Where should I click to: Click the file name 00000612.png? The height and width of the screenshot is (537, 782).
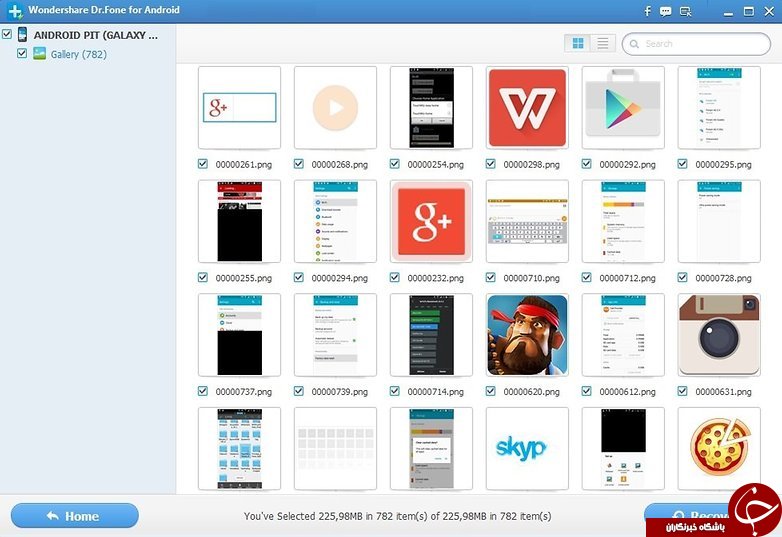[x=627, y=392]
